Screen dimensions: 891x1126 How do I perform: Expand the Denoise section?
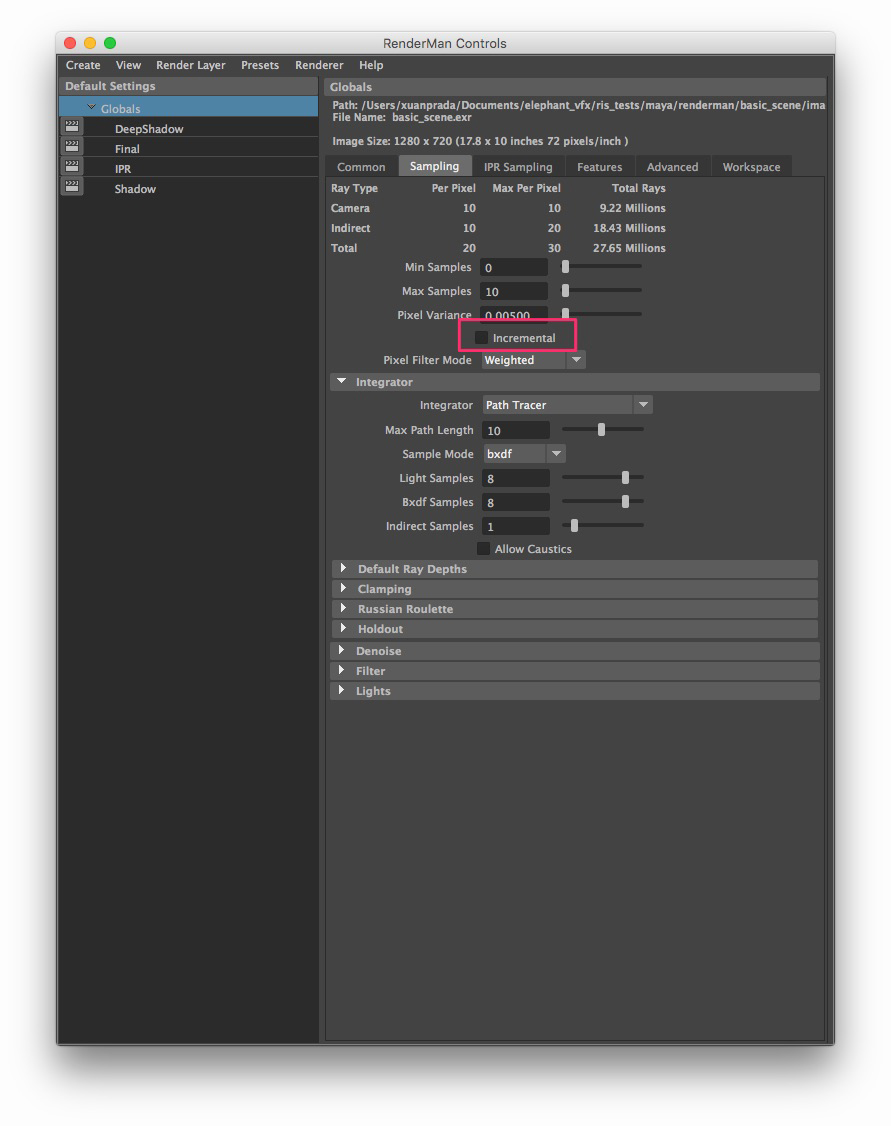342,650
